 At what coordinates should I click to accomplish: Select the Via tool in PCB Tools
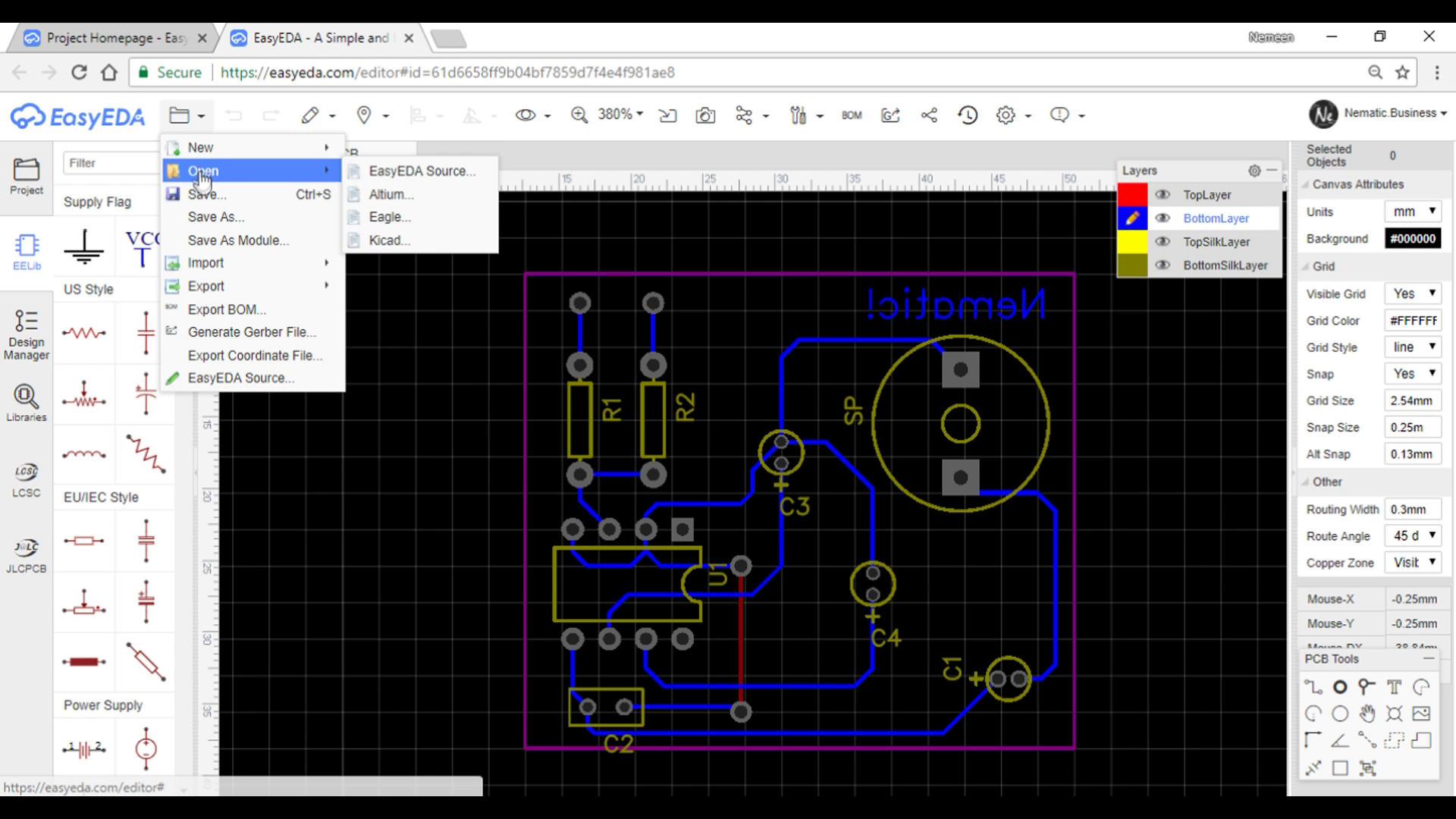(1367, 687)
